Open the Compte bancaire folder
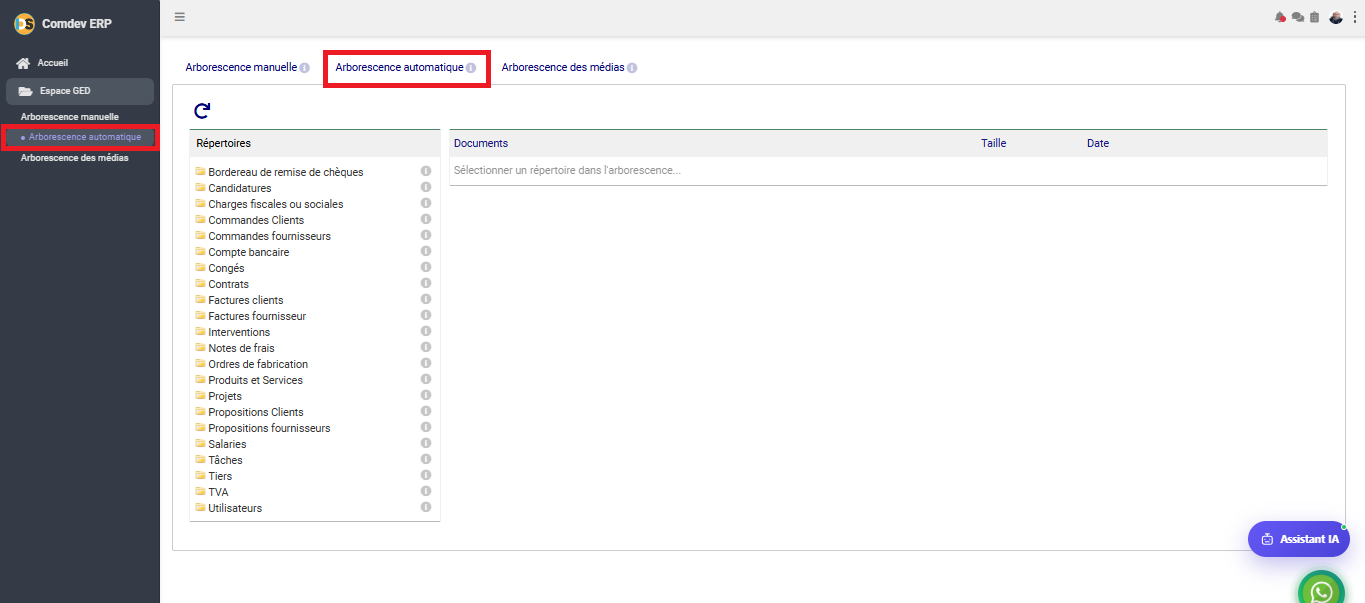The image size is (1365, 603). coord(249,252)
